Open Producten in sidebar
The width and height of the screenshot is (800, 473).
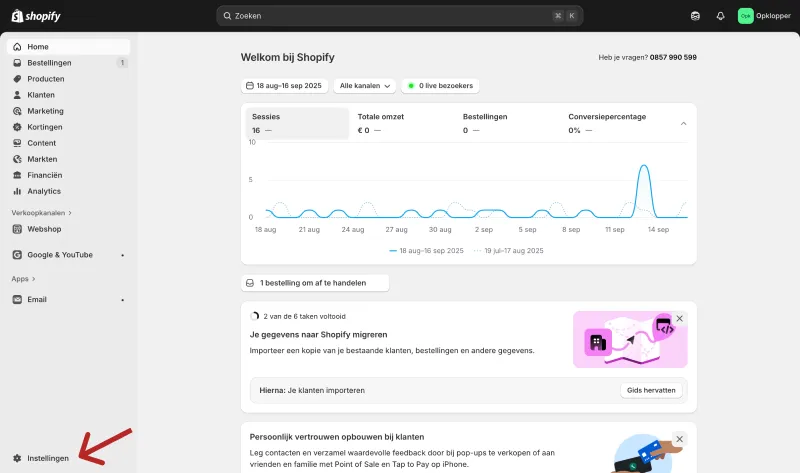click(68, 79)
